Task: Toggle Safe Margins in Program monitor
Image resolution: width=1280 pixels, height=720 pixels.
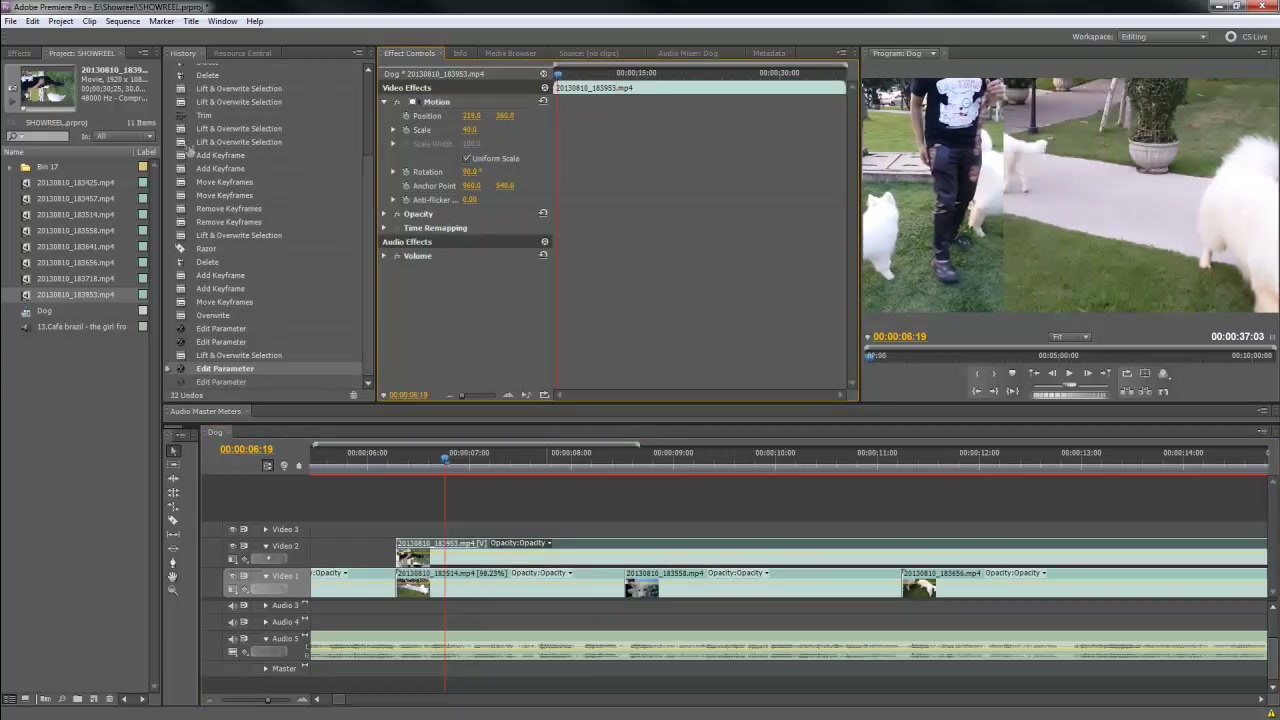Action: 1145,373
